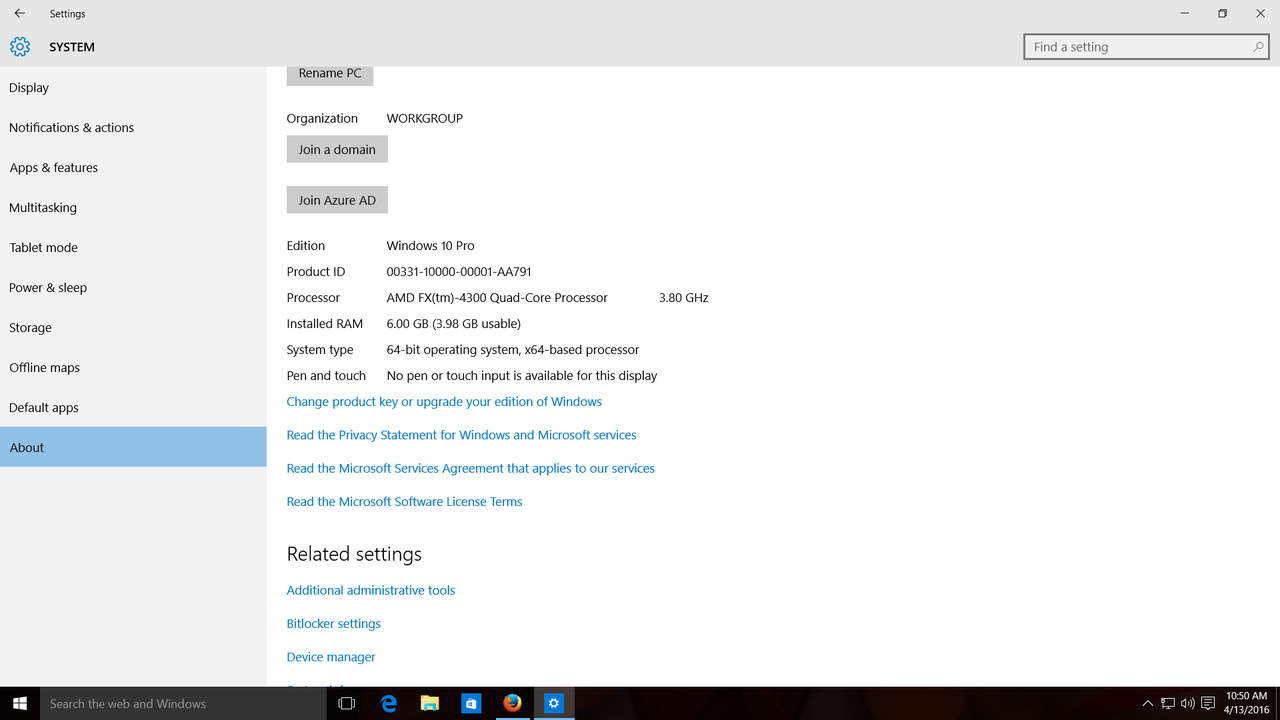The height and width of the screenshot is (720, 1280).
Task: Open File Explorer from taskbar
Action: pos(430,703)
